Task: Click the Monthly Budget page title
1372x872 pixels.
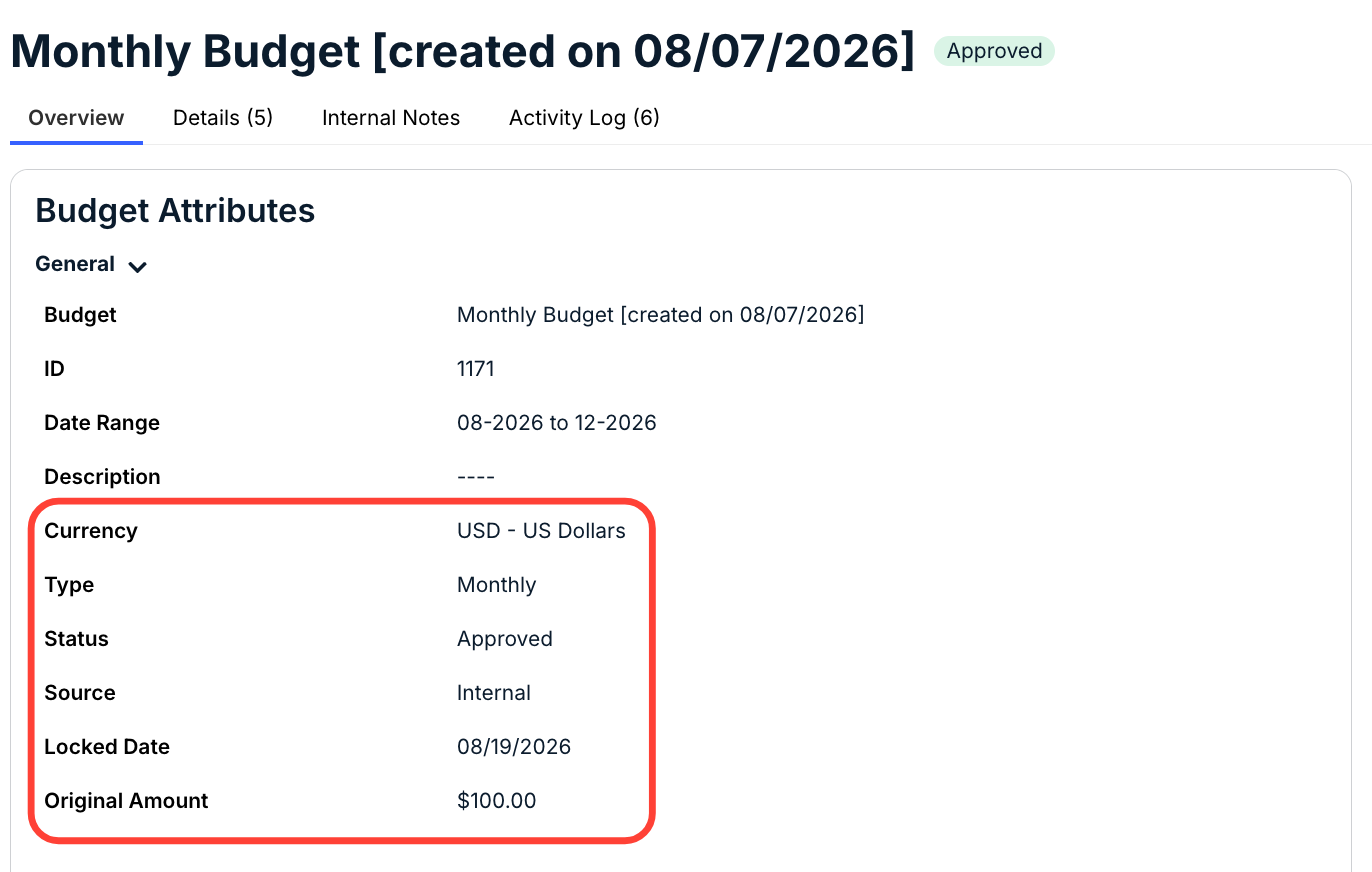Action: click(x=462, y=50)
